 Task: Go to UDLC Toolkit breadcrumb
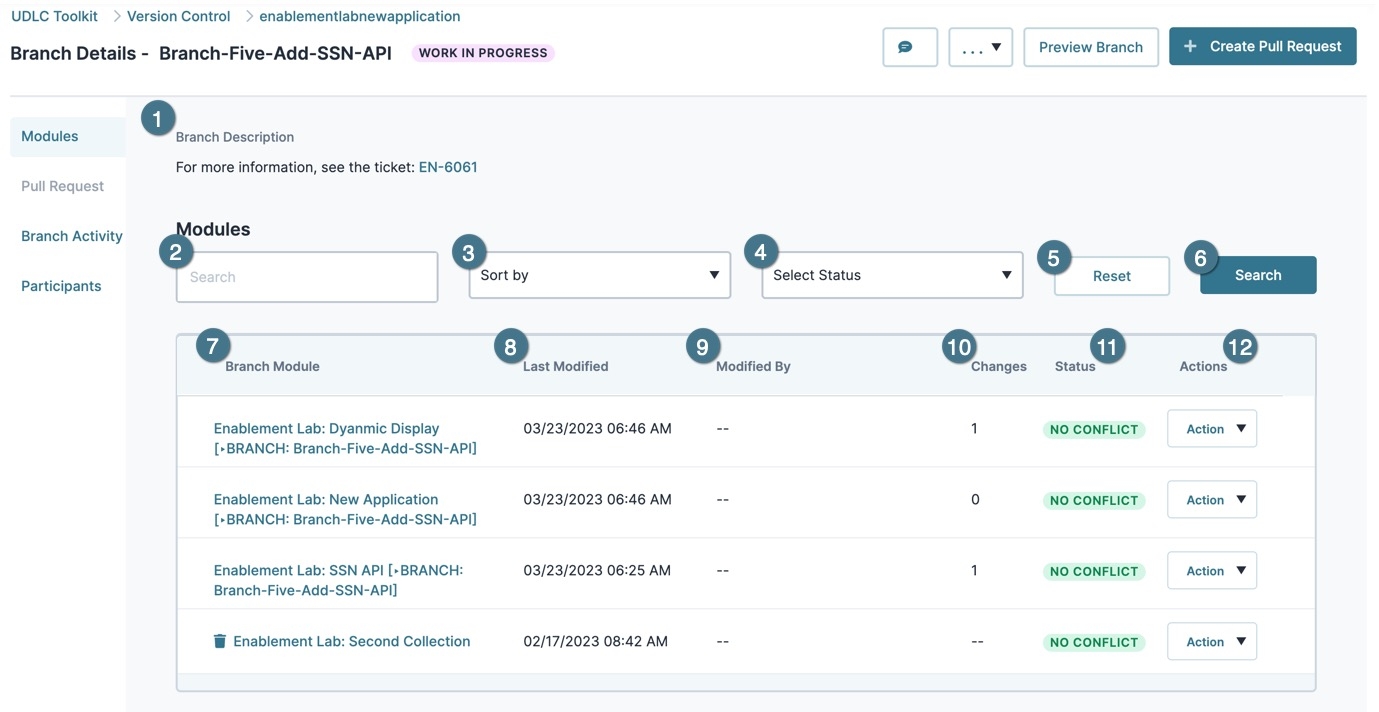pos(54,16)
